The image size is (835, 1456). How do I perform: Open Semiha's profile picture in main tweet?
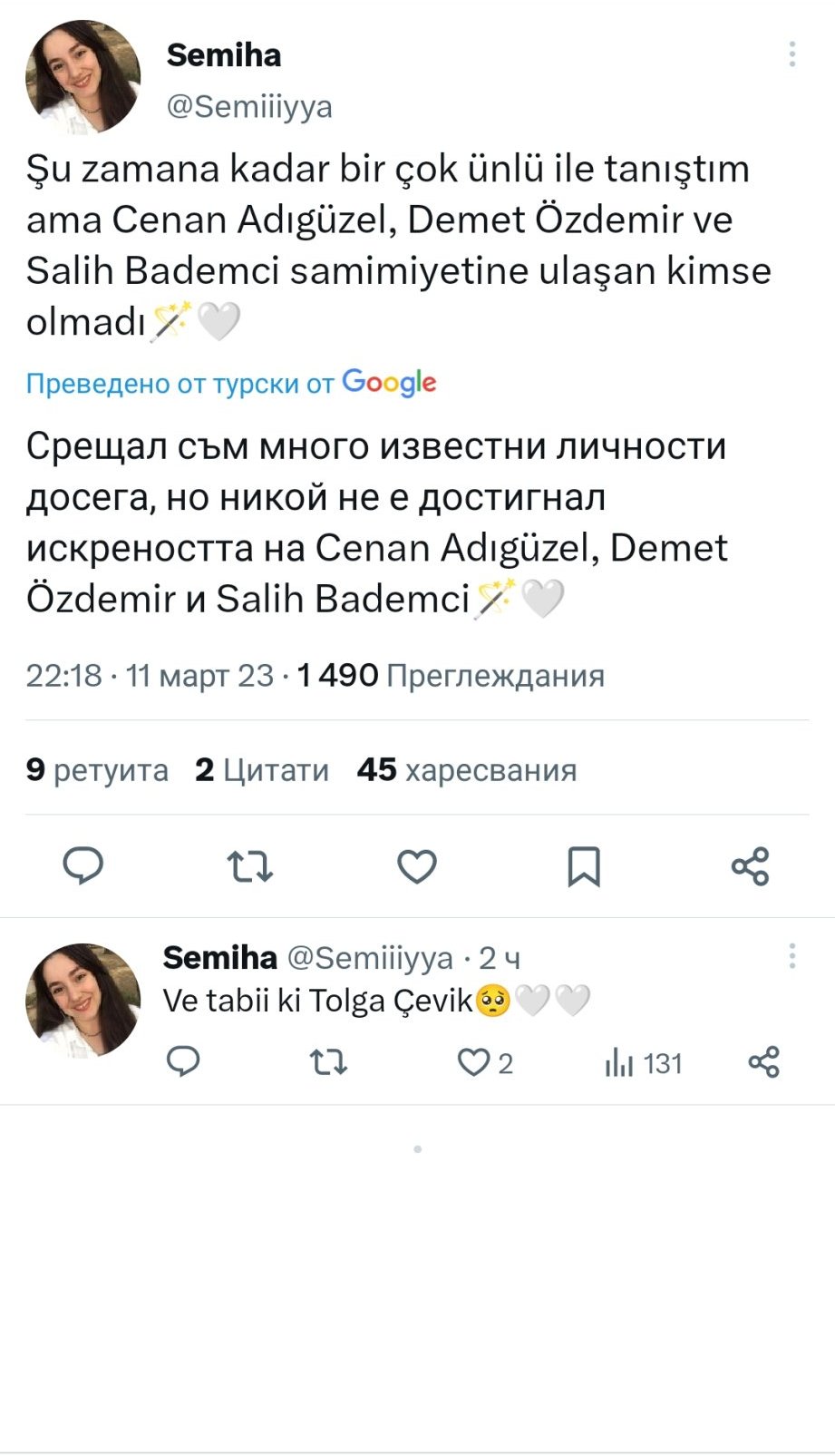(x=83, y=78)
